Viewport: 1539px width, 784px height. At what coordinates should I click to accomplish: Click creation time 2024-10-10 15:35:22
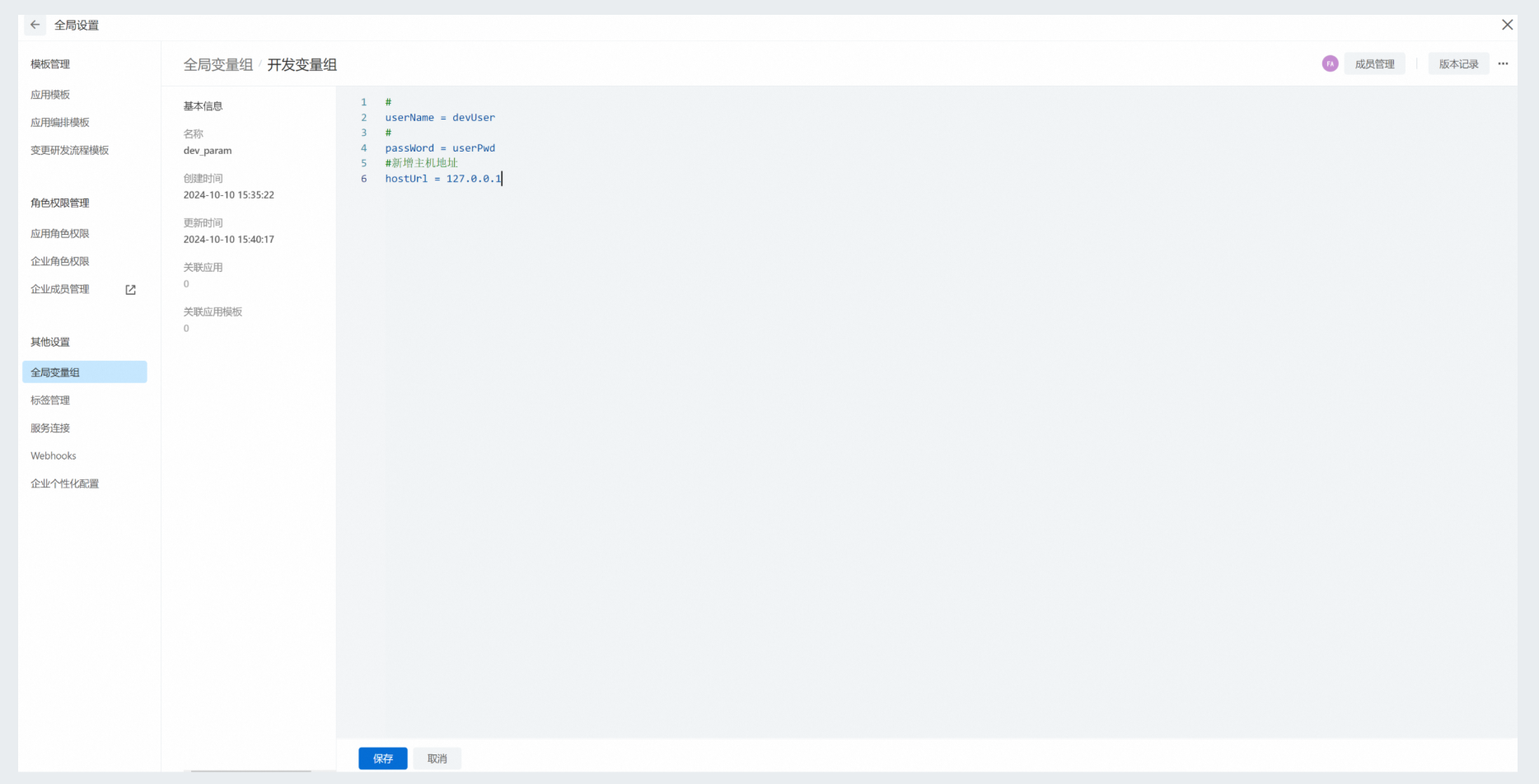[229, 195]
